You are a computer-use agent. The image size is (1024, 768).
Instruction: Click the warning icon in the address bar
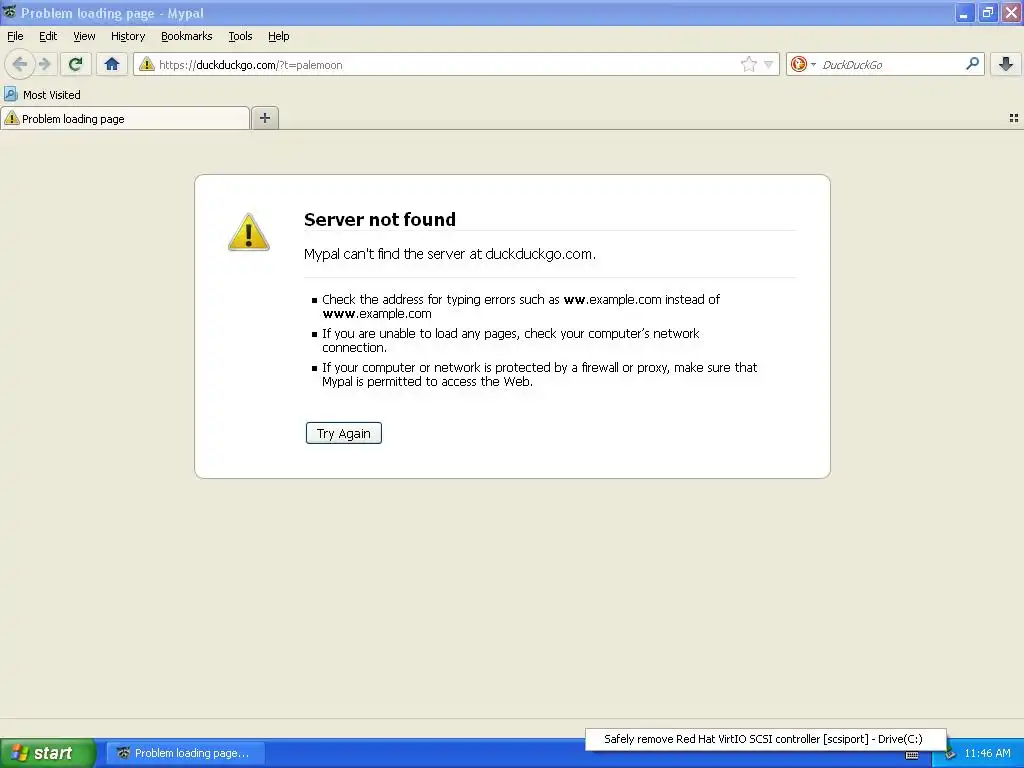147,64
